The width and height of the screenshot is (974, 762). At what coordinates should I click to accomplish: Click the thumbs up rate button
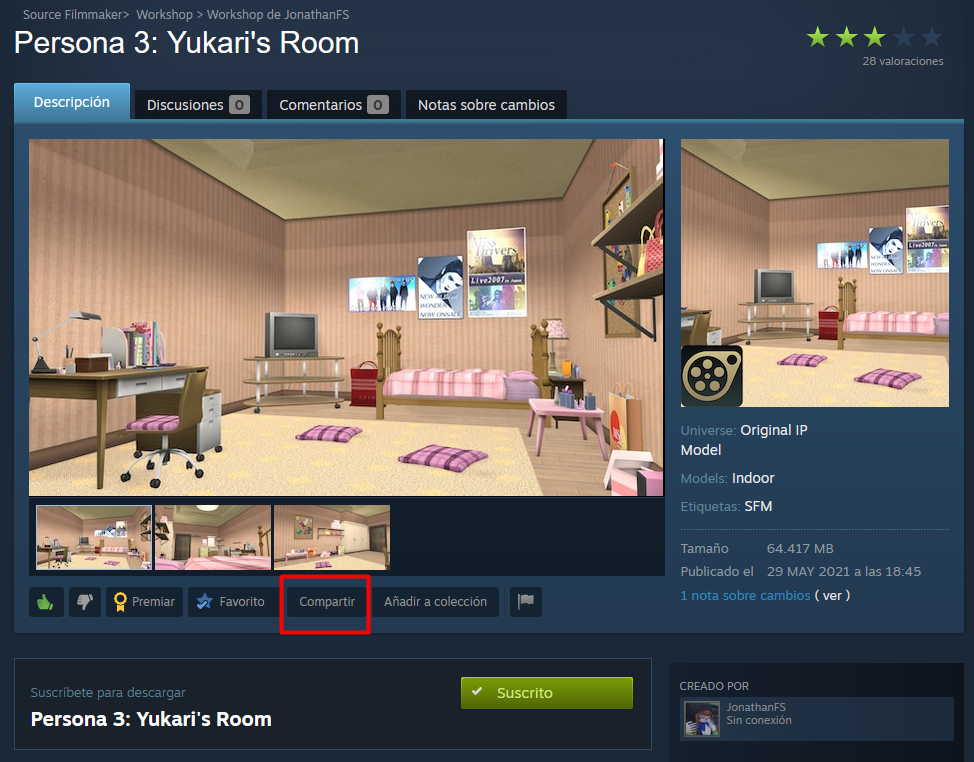pos(46,601)
